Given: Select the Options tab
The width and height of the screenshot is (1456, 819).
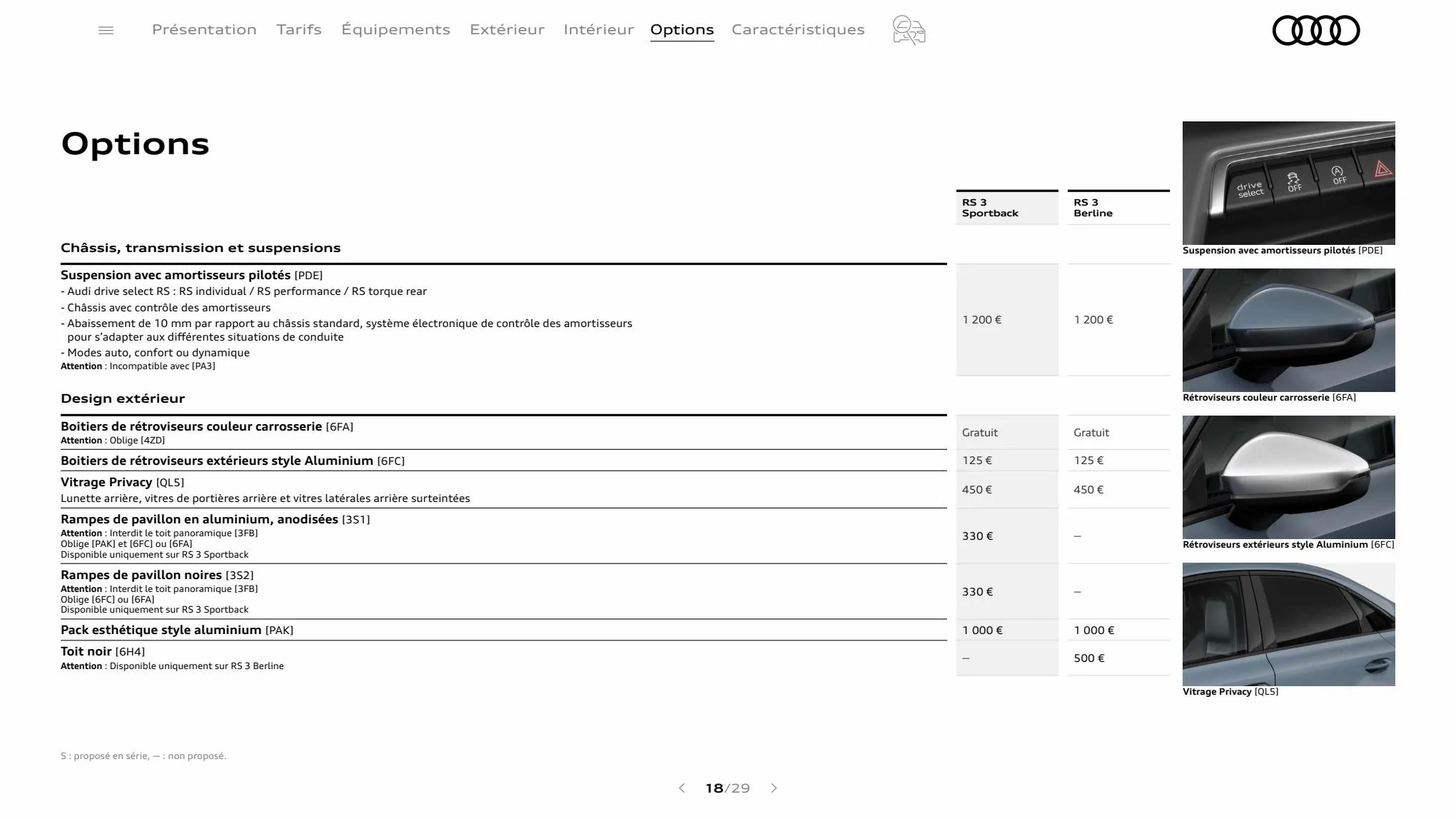Looking at the screenshot, I should pyautogui.click(x=682, y=29).
